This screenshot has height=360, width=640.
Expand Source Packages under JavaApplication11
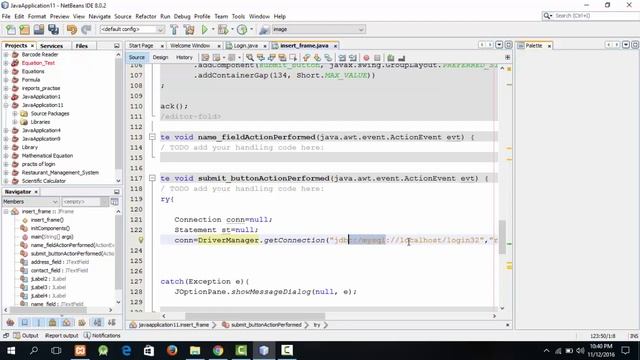point(15,113)
